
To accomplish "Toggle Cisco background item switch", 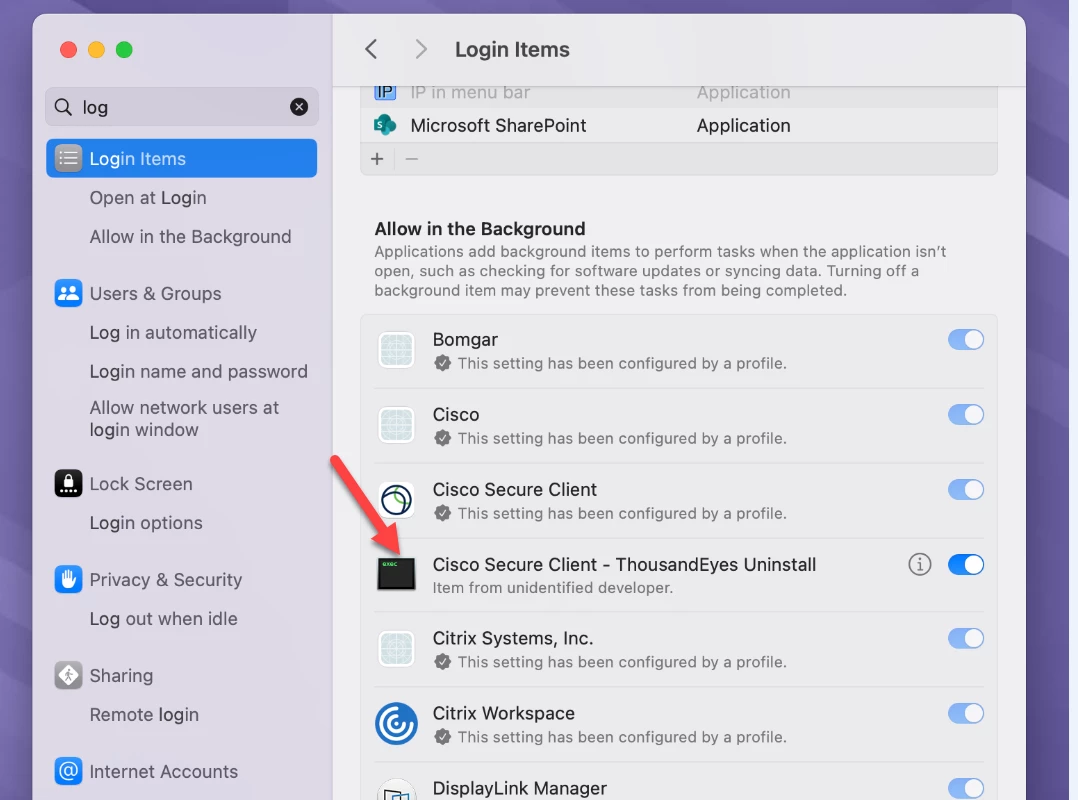I will [965, 414].
